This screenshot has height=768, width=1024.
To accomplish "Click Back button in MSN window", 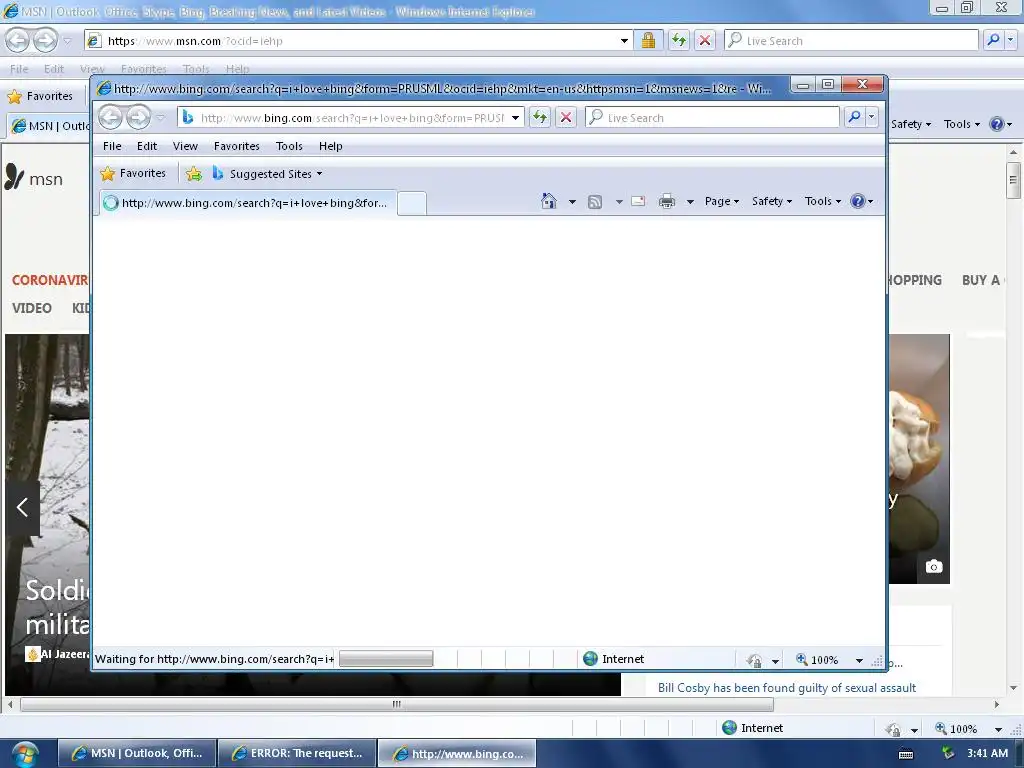I will 18,40.
